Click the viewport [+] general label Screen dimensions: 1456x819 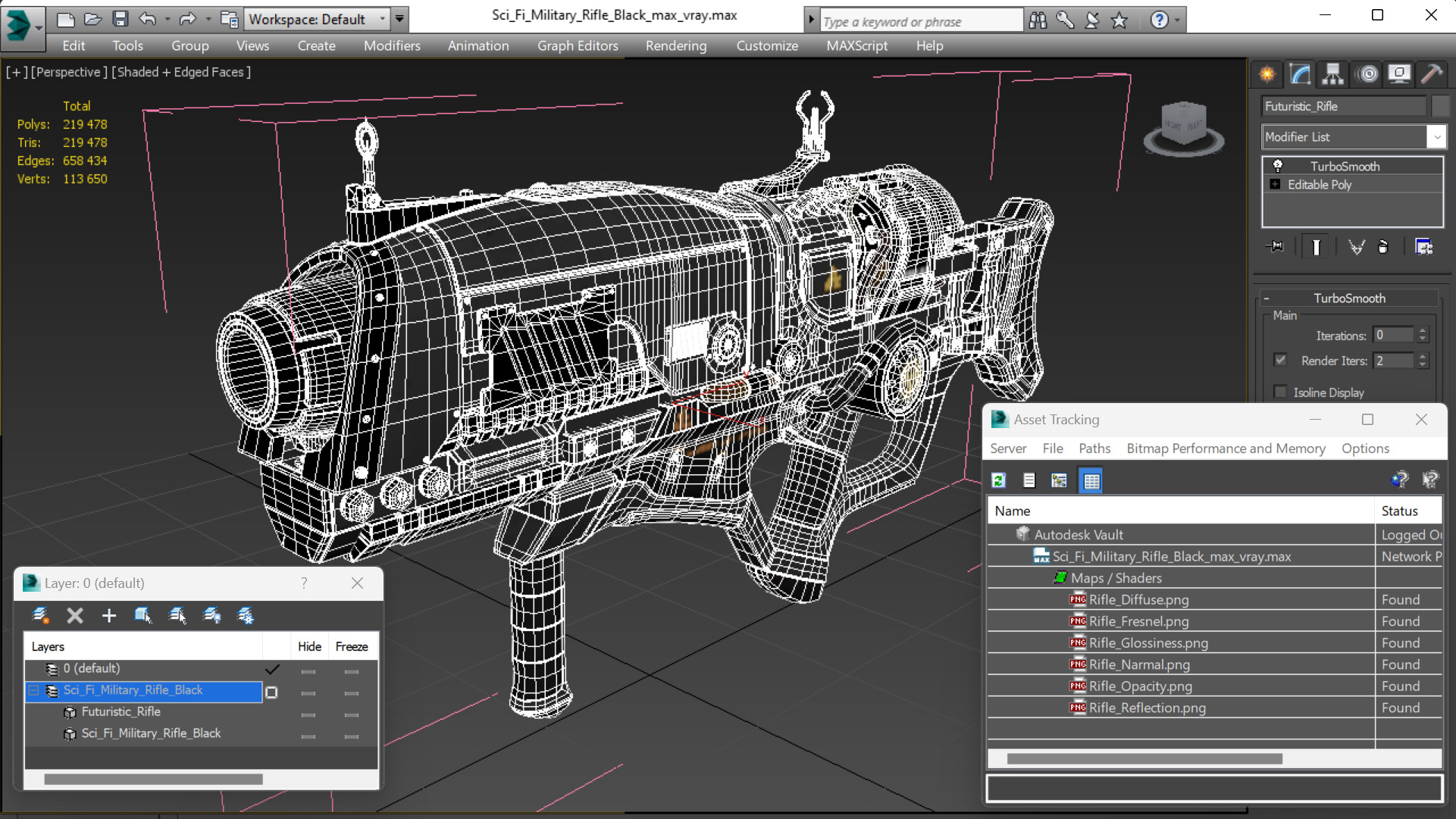(x=17, y=72)
